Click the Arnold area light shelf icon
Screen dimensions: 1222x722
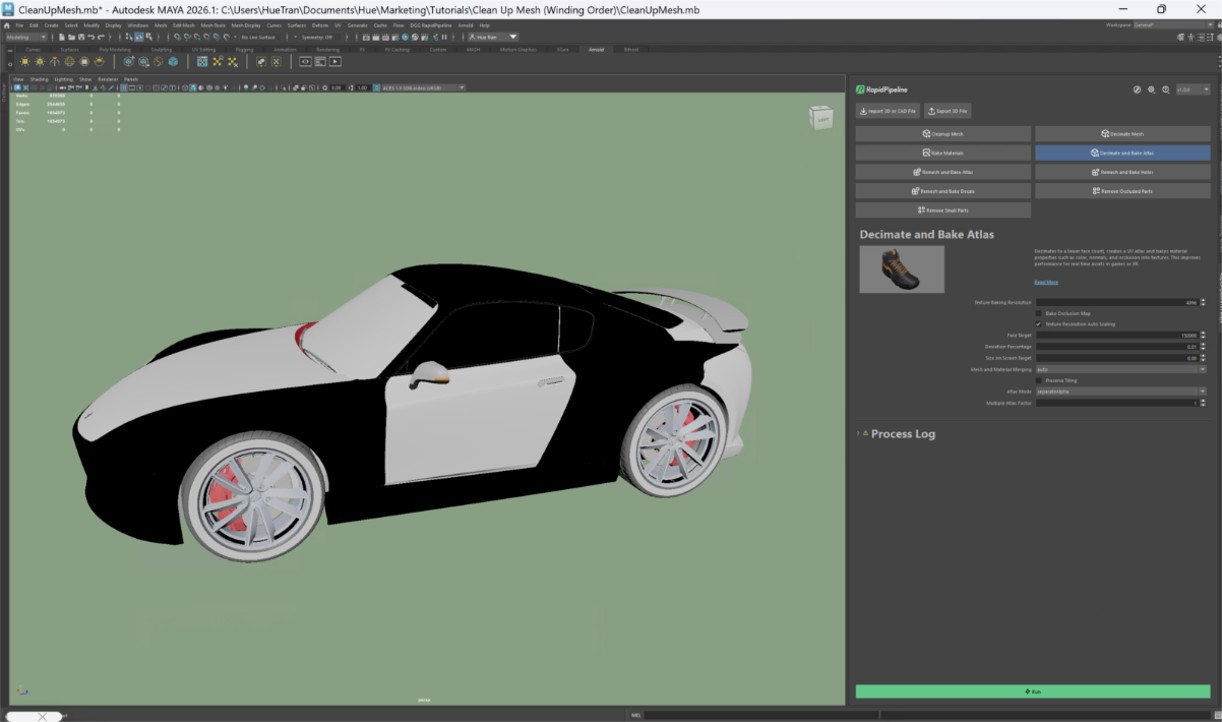coord(24,61)
